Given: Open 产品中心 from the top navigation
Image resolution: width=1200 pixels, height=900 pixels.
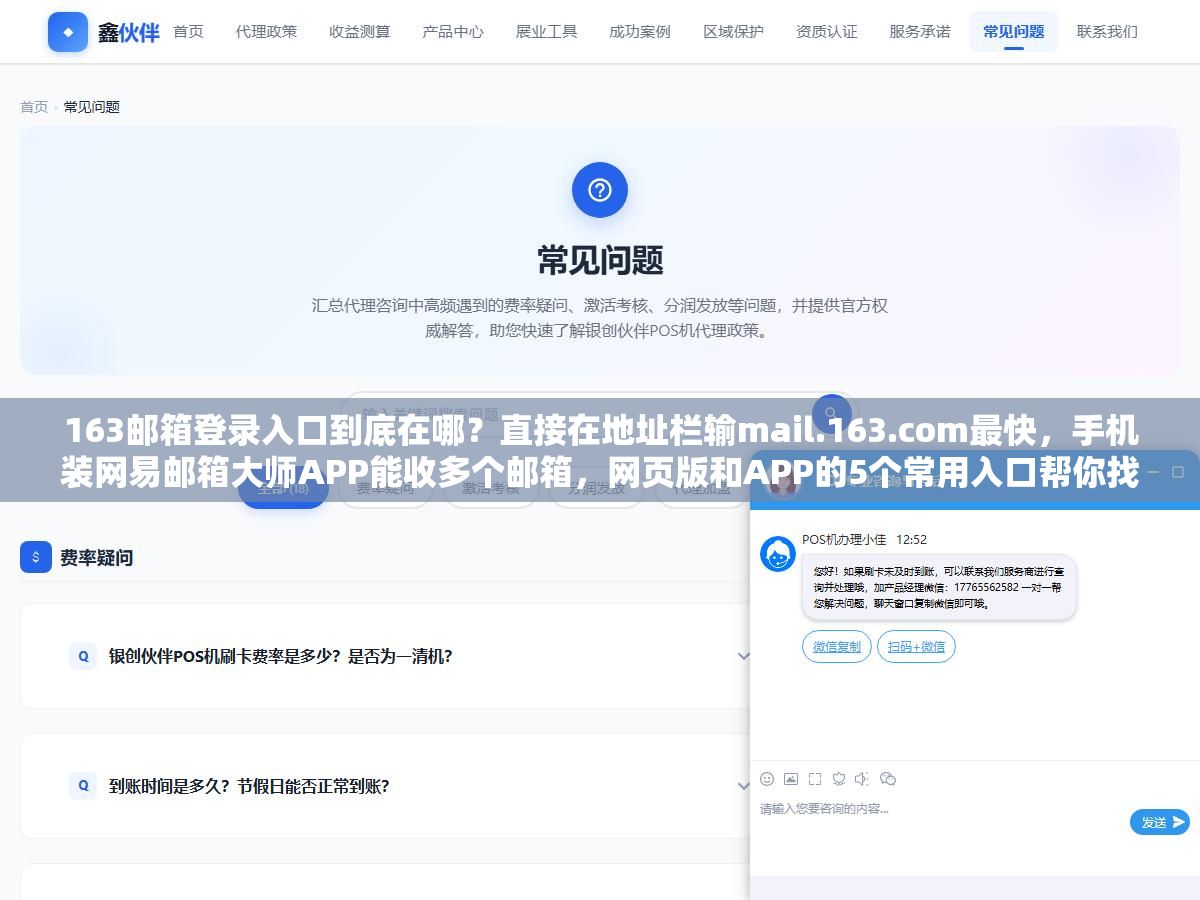Looking at the screenshot, I should (453, 32).
